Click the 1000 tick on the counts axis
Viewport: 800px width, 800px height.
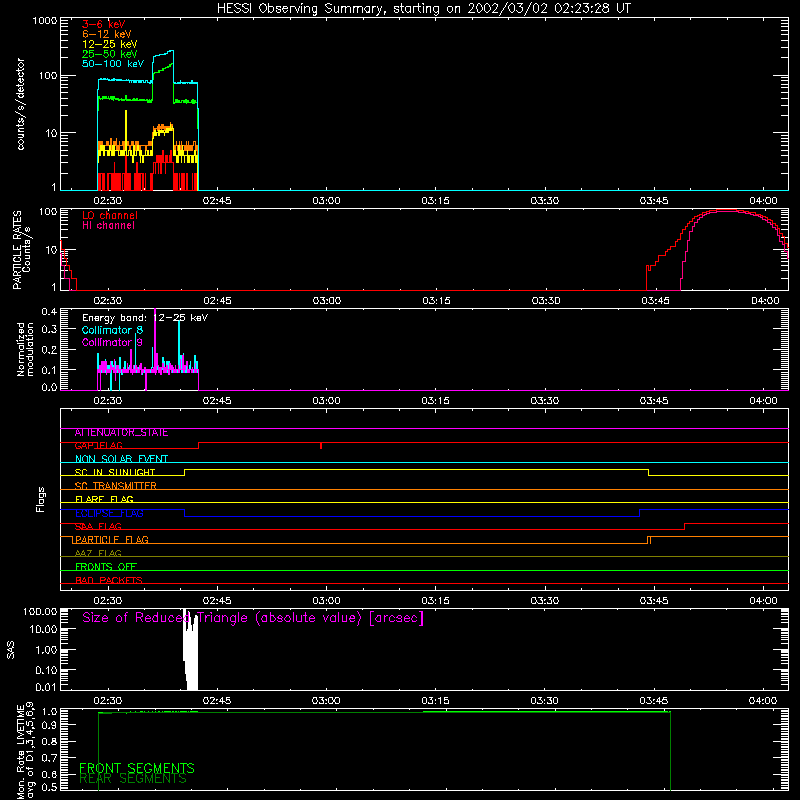44,21
